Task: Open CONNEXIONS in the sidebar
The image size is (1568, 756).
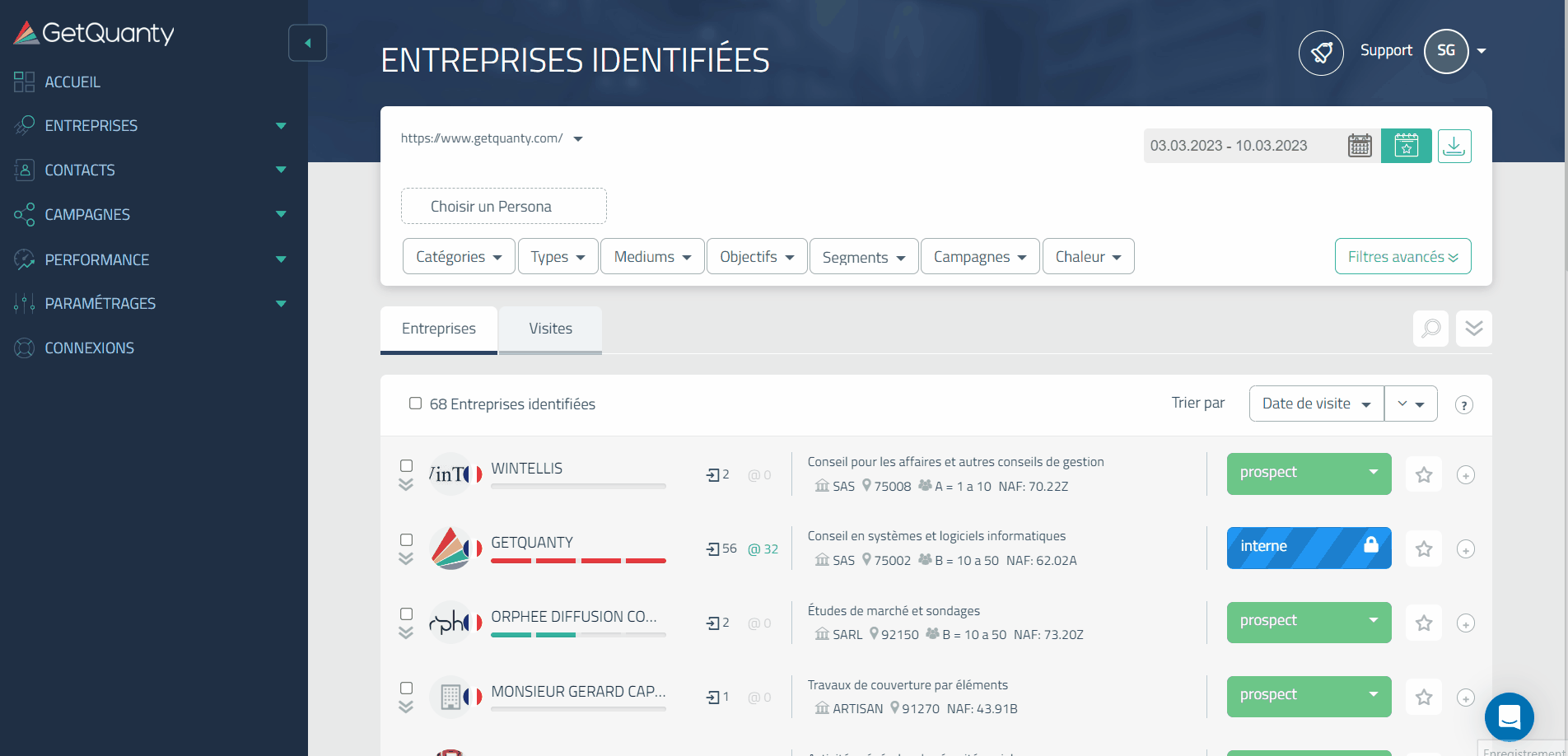Action: pos(89,348)
